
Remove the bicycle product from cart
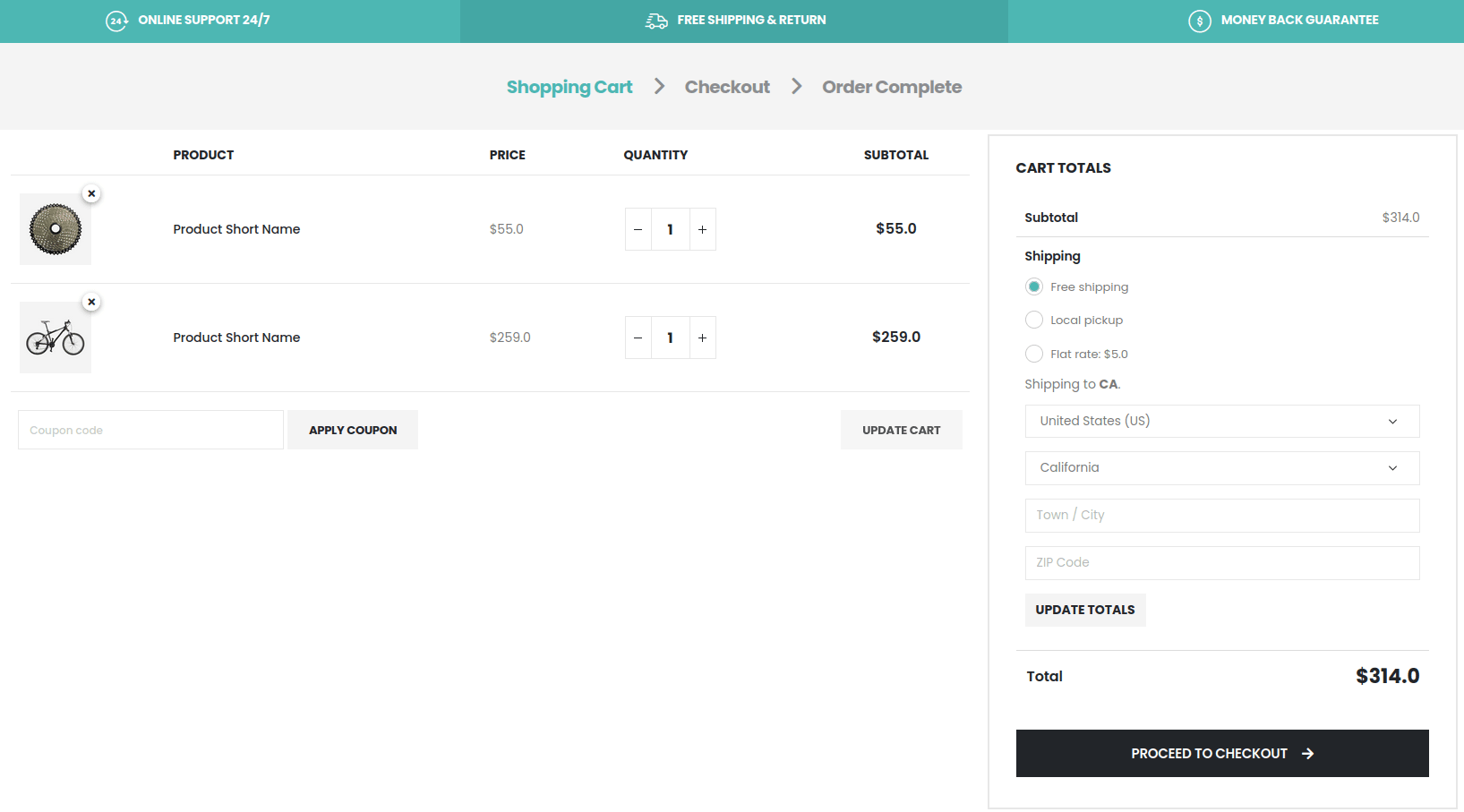pyautogui.click(x=91, y=302)
